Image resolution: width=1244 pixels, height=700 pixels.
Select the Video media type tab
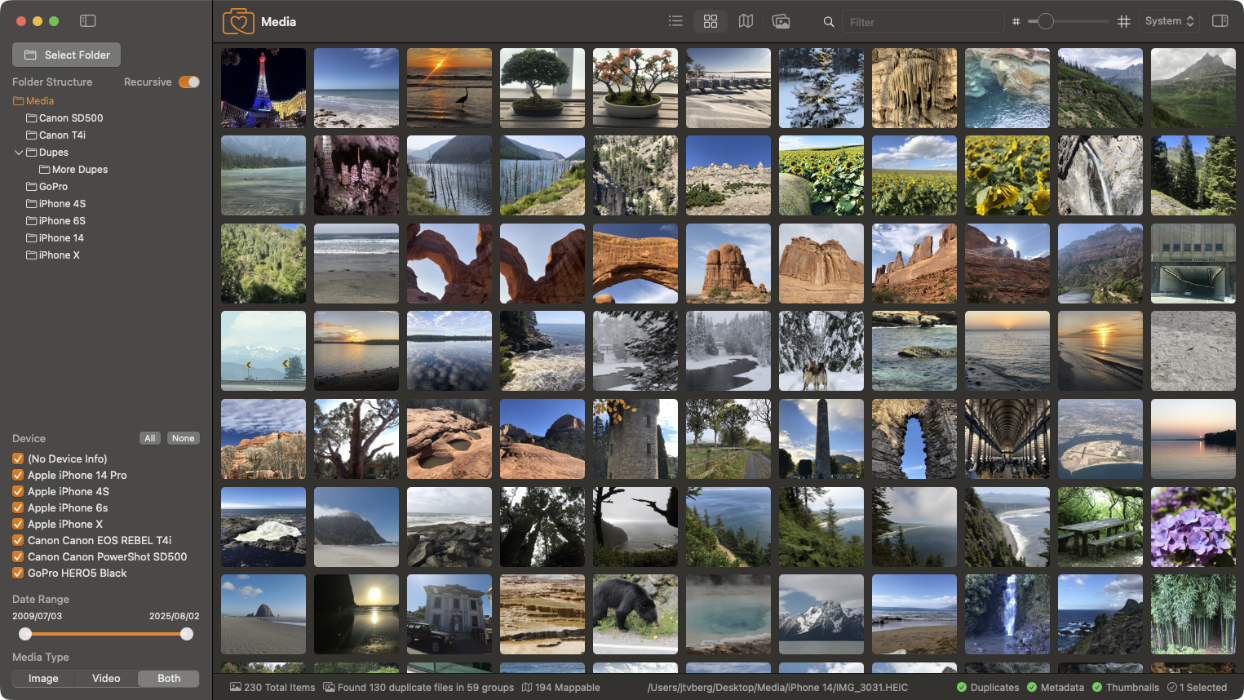(106, 678)
